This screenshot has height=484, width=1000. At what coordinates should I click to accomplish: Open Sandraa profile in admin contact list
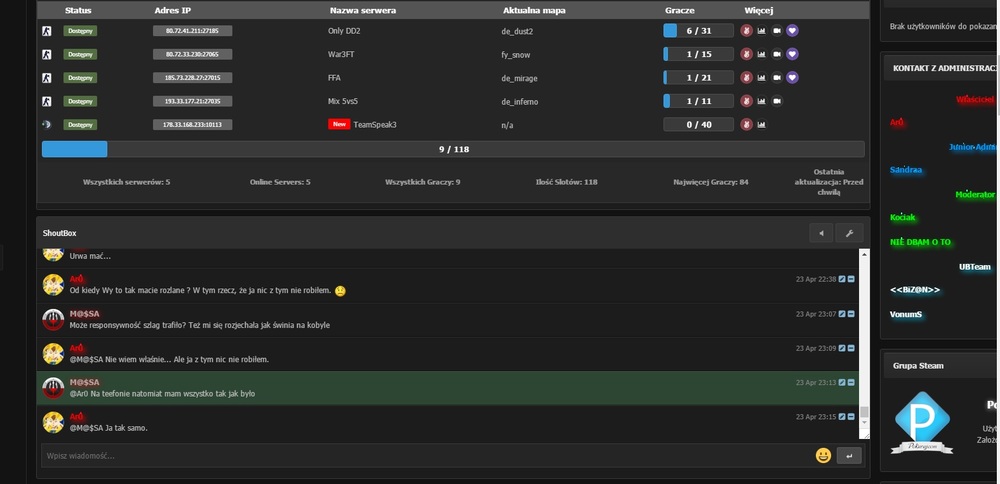[x=906, y=170]
